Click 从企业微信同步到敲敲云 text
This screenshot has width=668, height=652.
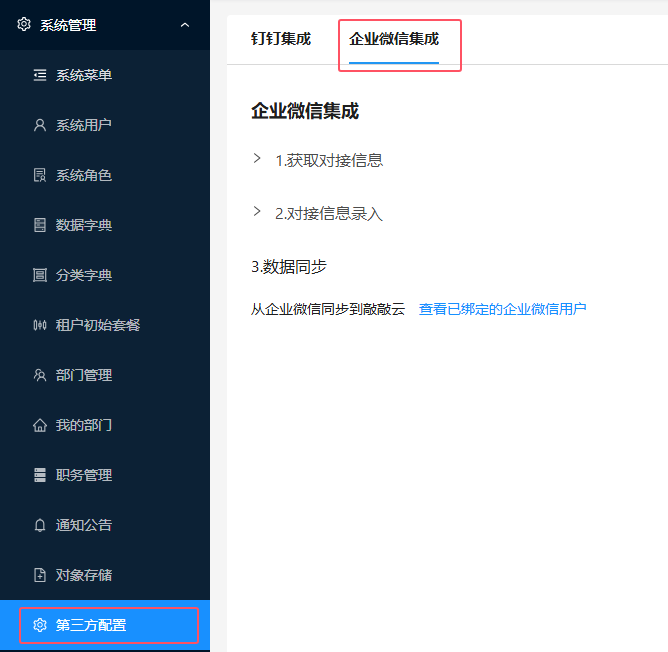tap(328, 309)
